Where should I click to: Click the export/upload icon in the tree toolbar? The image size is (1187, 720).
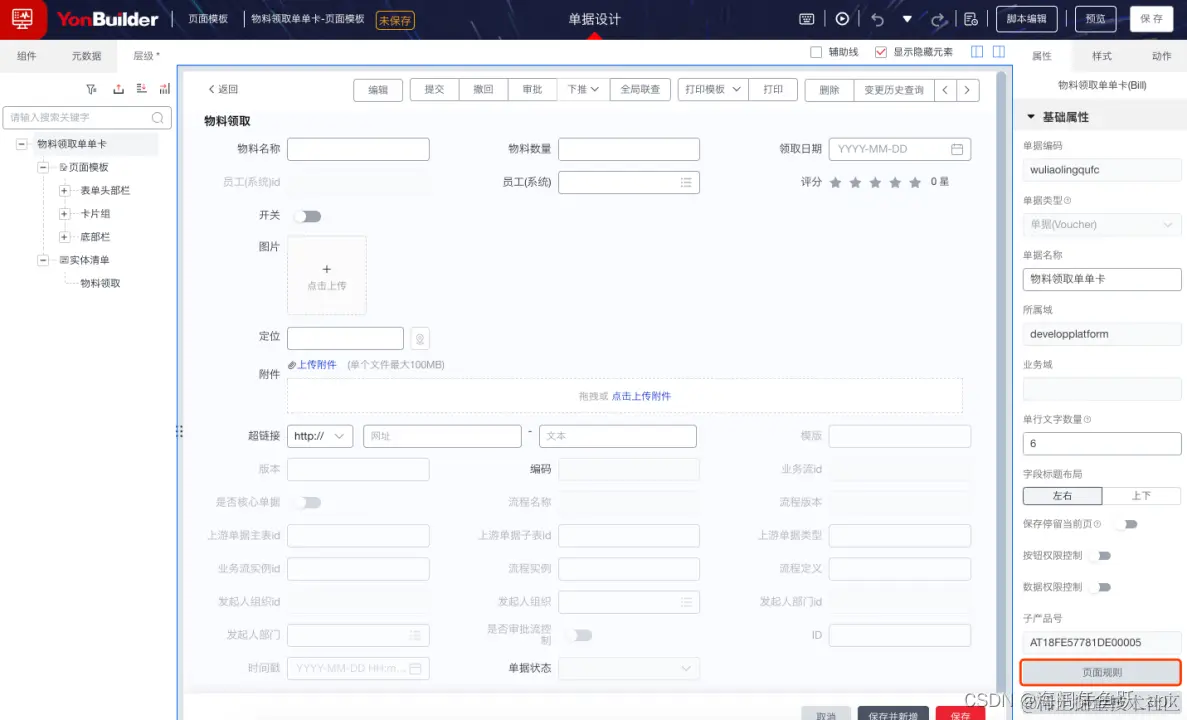point(118,89)
